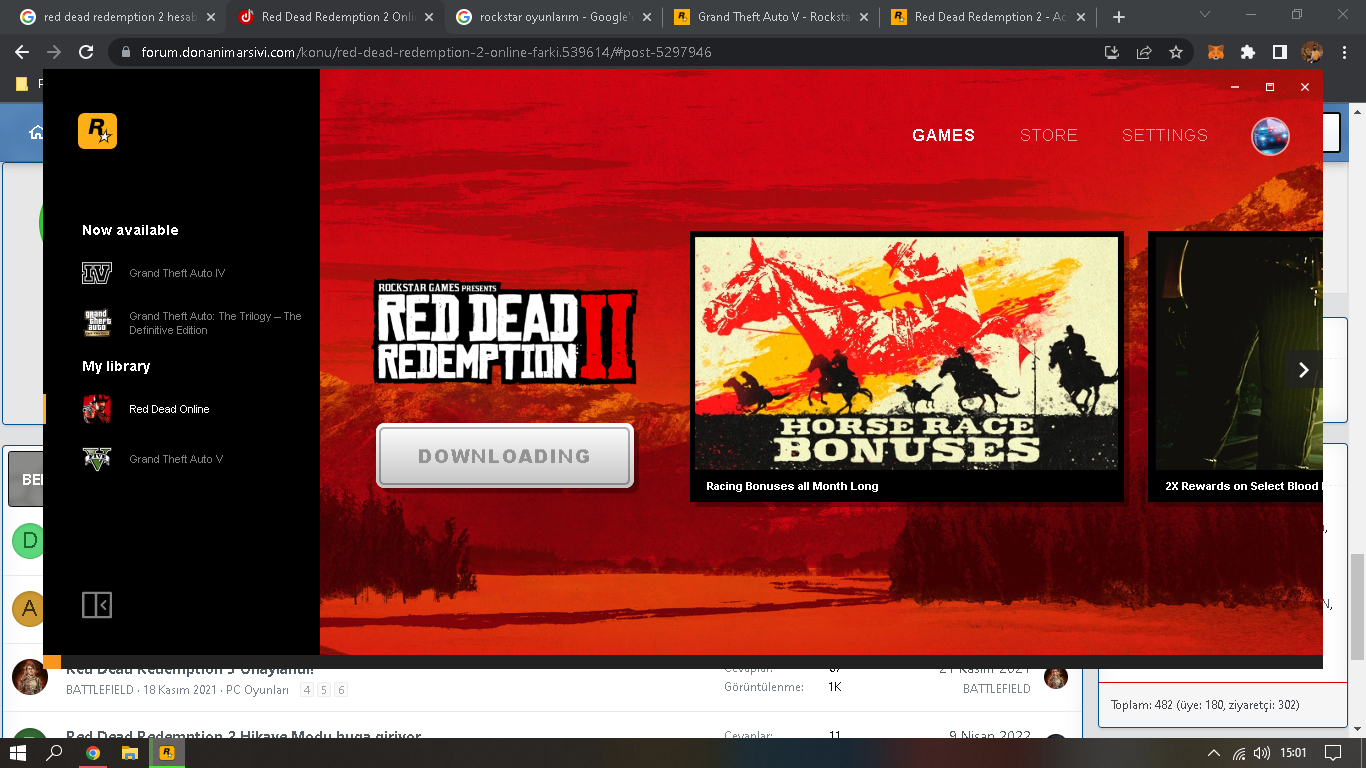Viewport: 1366px width, 768px height.
Task: Bookmark this page with the star icon
Action: tap(1176, 52)
